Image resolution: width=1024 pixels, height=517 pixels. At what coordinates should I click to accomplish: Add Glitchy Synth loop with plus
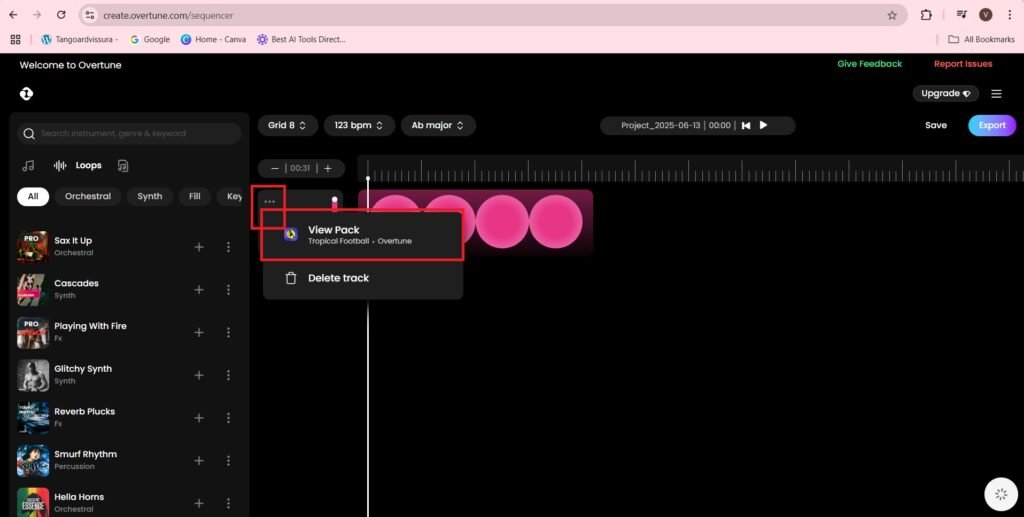(x=199, y=375)
